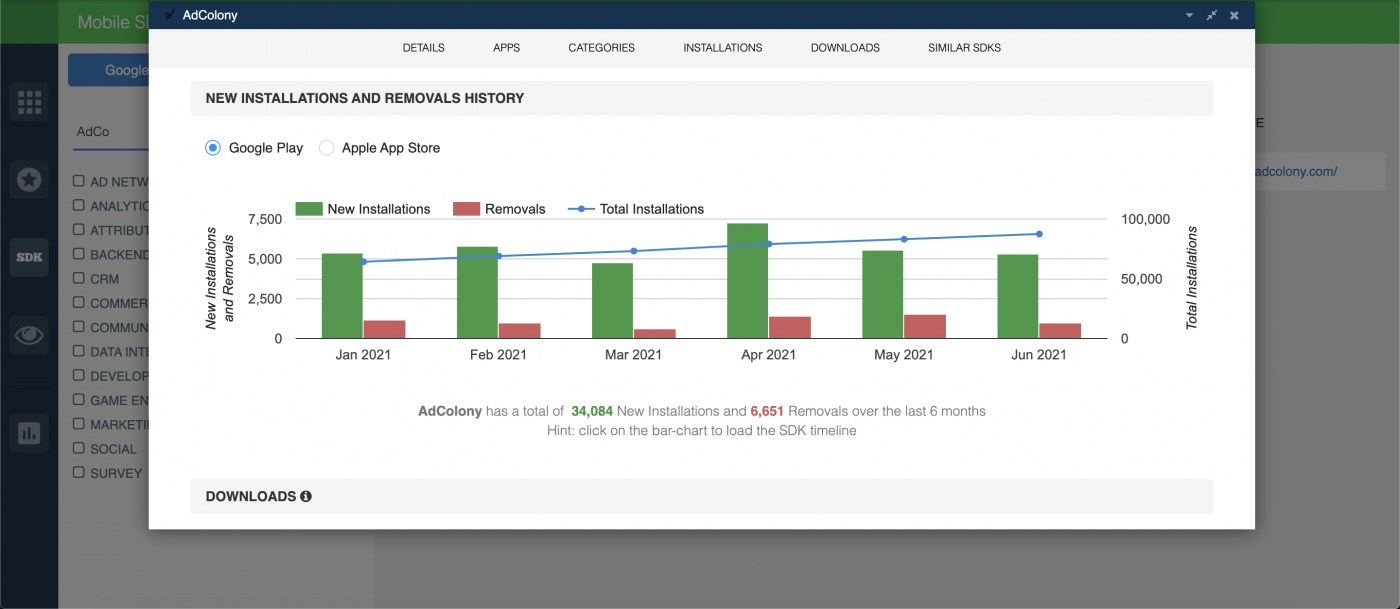Click the eye icon in the sidebar
This screenshot has width=1400, height=609.
[29, 335]
